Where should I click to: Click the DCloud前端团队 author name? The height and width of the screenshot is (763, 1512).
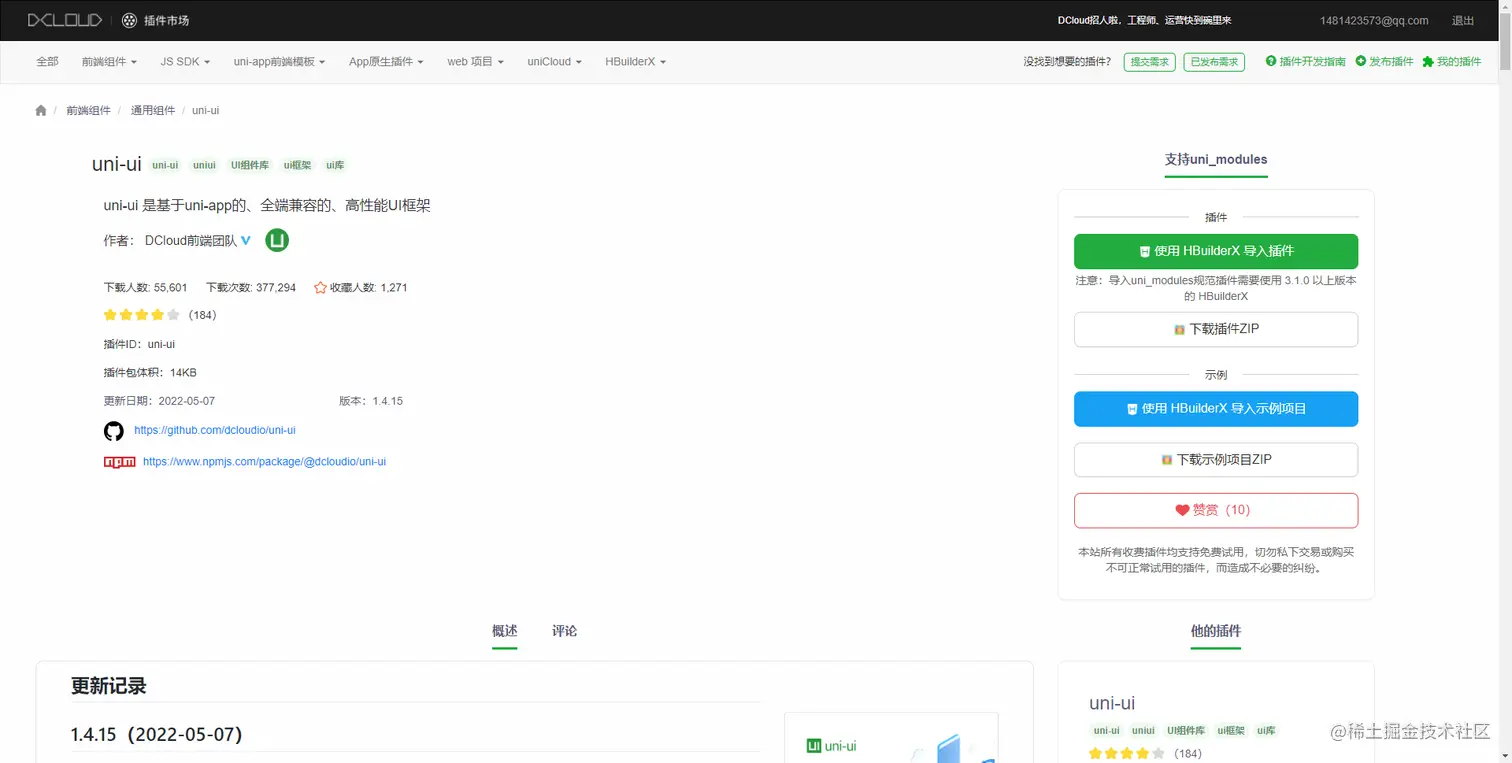pyautogui.click(x=191, y=241)
